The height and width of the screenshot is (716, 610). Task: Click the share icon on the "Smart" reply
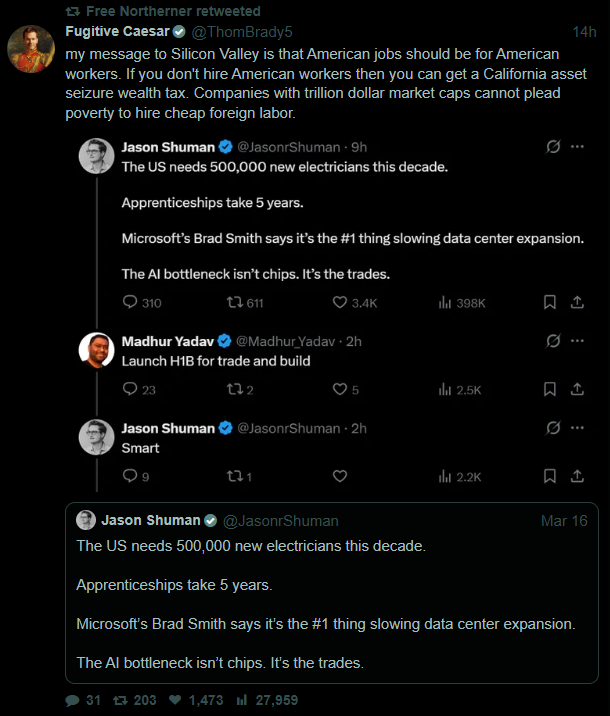coord(577,477)
